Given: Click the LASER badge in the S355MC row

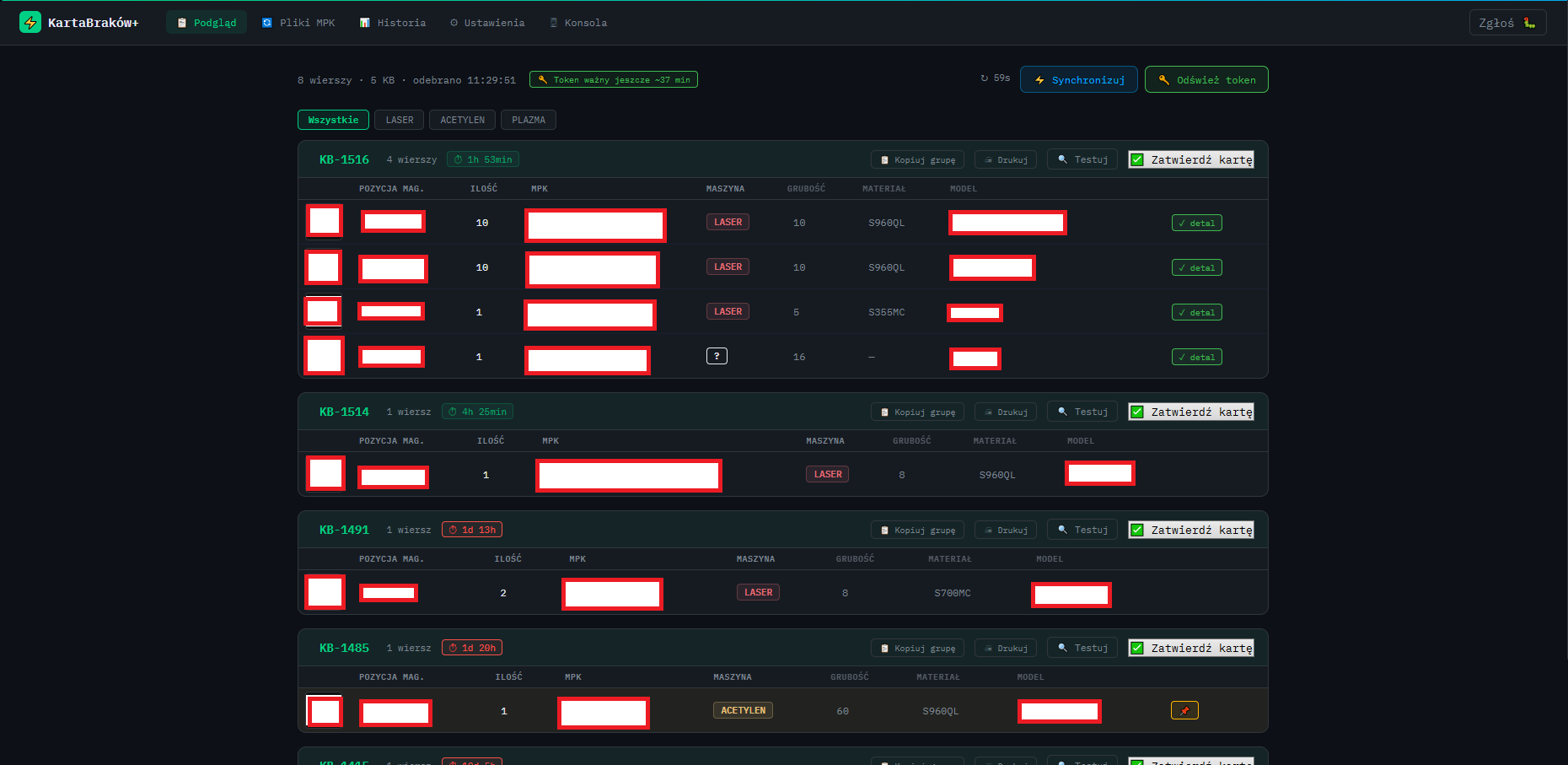Looking at the screenshot, I should click(x=728, y=312).
